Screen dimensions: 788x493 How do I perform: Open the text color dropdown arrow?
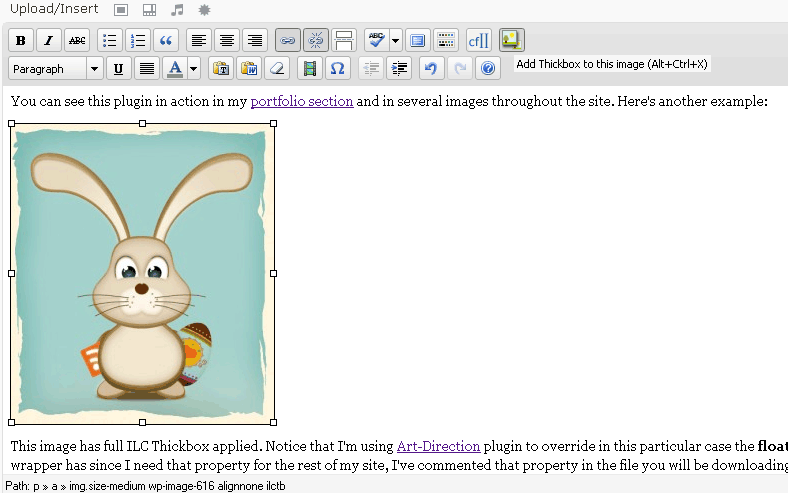194,68
